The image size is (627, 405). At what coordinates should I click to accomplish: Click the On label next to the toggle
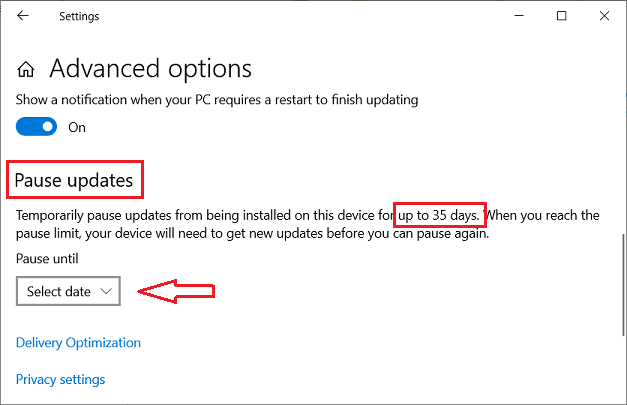(77, 127)
